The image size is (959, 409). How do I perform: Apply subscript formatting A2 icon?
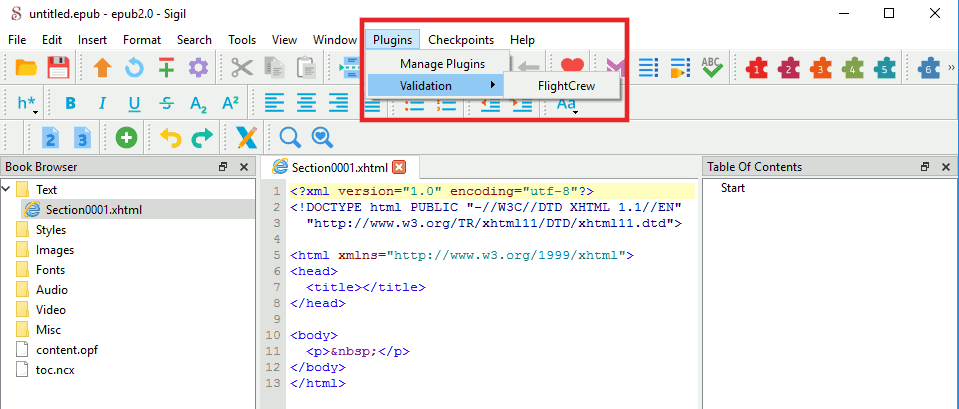point(198,104)
